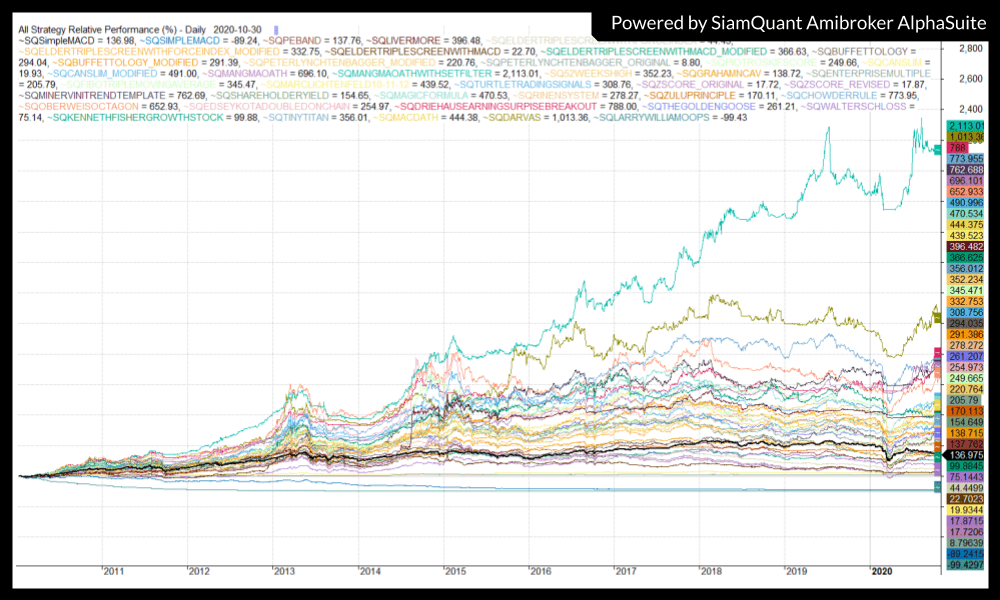Click the -99.4297 bottom value tag
Viewport: 1000px width, 600px height.
(x=965, y=565)
